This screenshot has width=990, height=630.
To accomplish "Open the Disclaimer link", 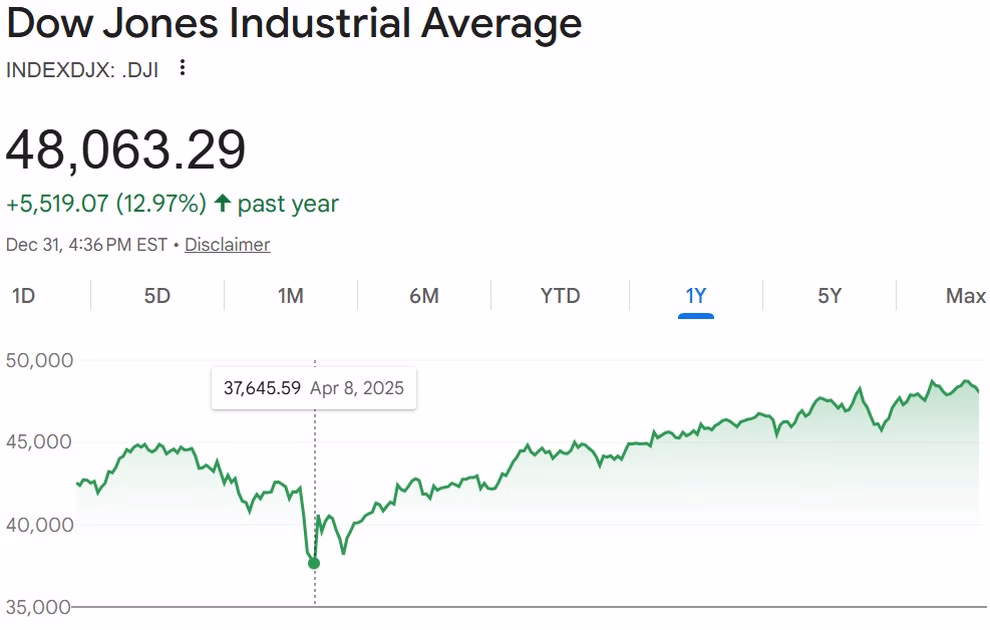I will [227, 244].
